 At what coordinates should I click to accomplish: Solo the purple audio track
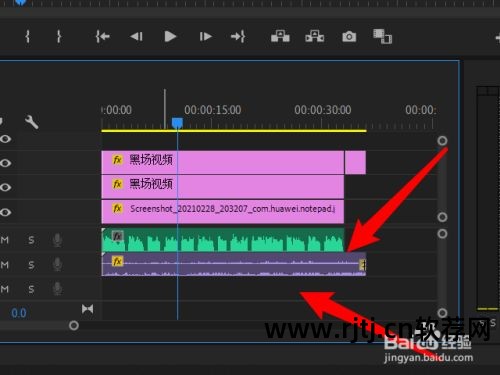[31, 265]
